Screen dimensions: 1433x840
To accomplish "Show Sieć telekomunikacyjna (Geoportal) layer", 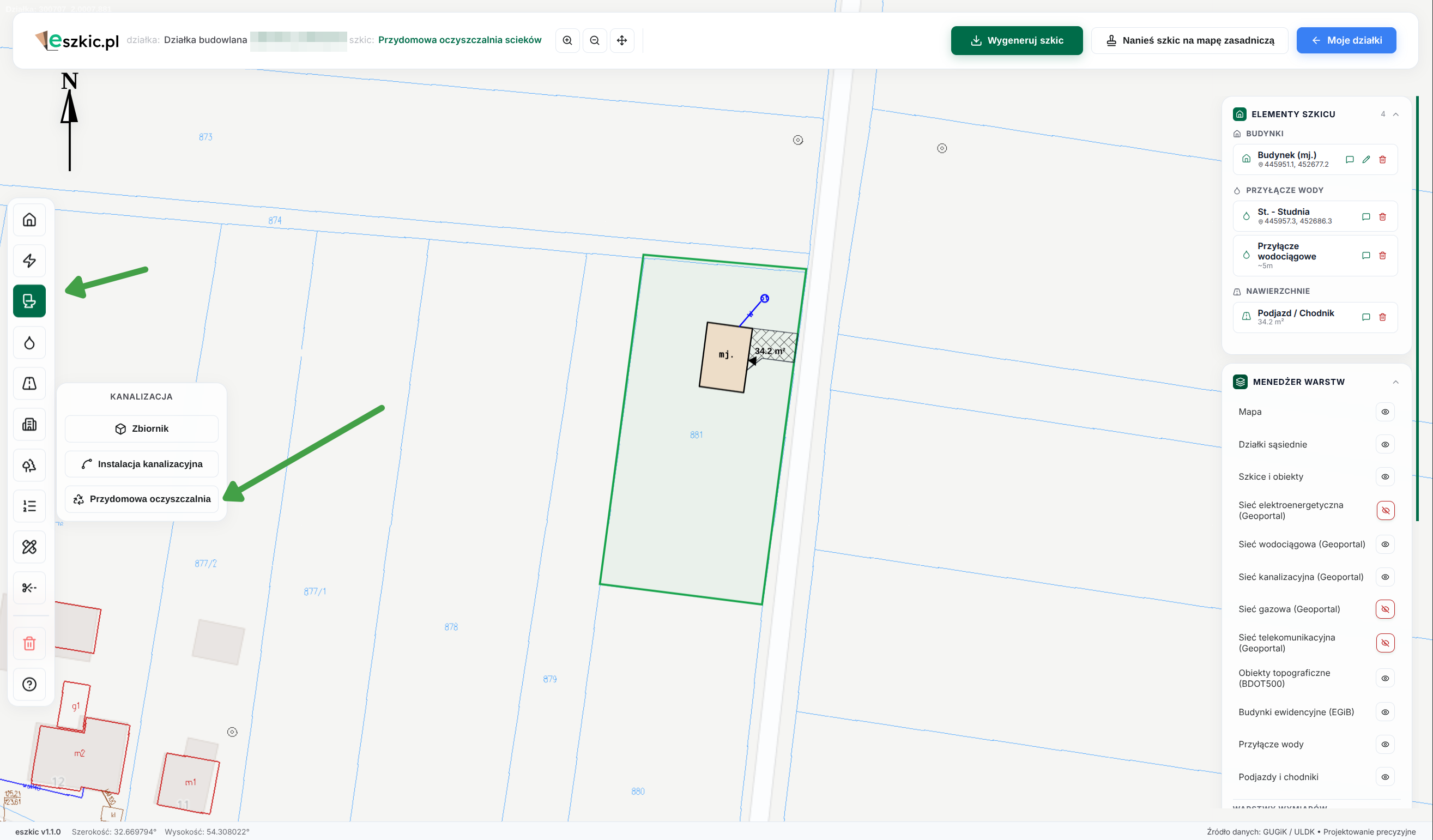I will point(1385,643).
